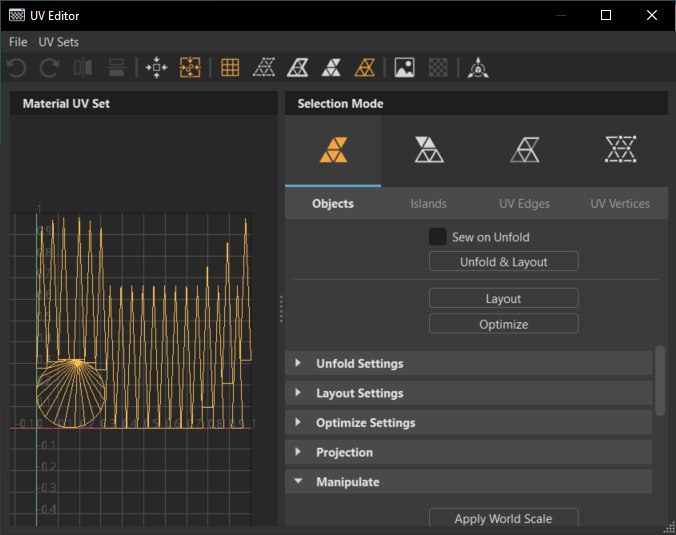Click the background image picture icon
This screenshot has height=535, width=676.
click(404, 68)
